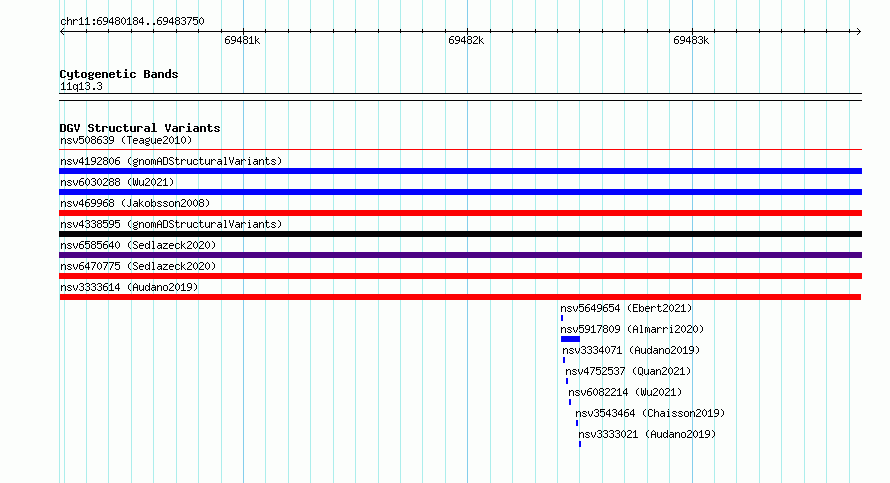Image resolution: width=890 pixels, height=483 pixels.
Task: Select the 11q13.3 band label
Action: [x=81, y=86]
